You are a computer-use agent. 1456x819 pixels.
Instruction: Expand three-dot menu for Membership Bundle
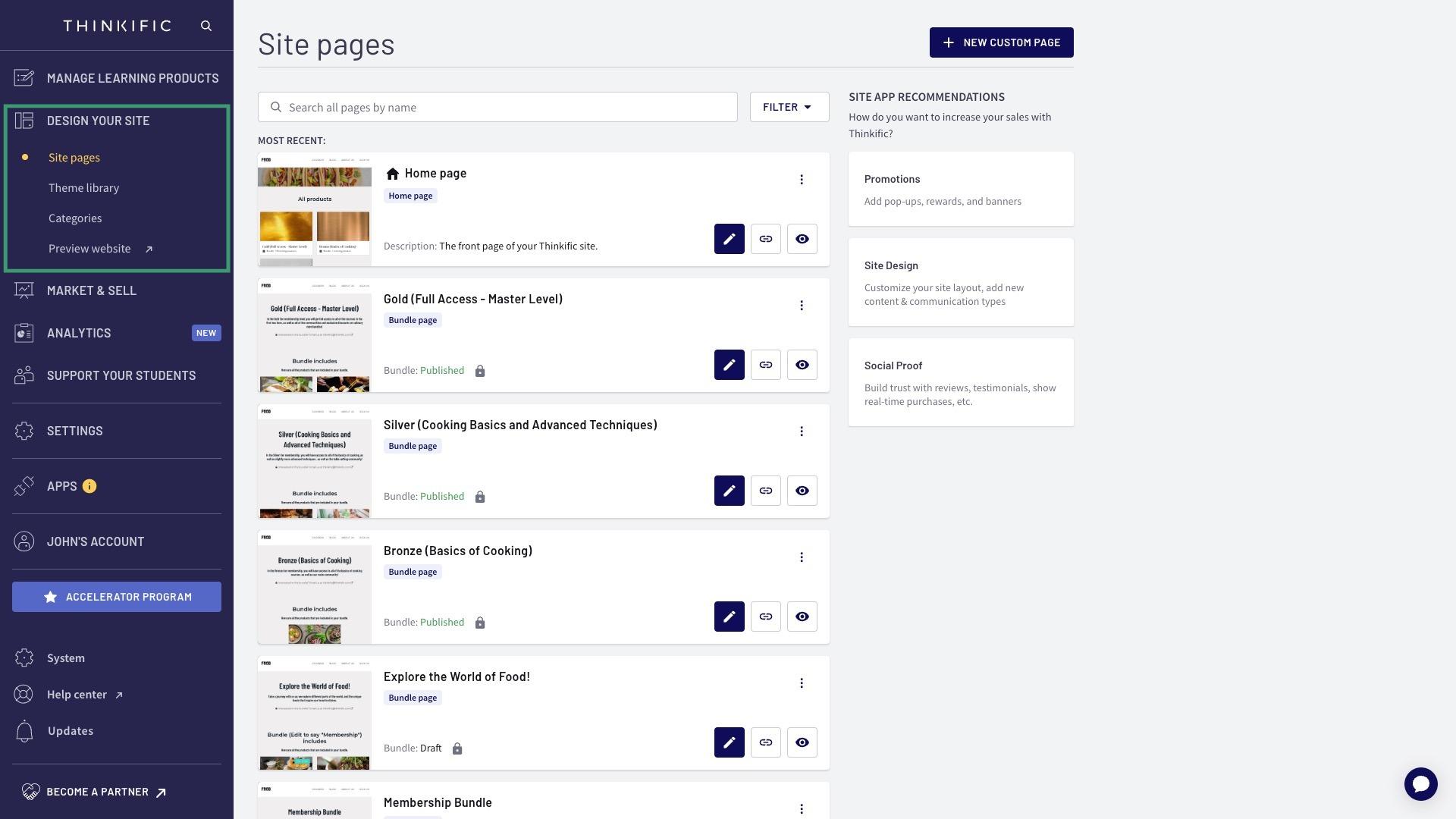802,808
